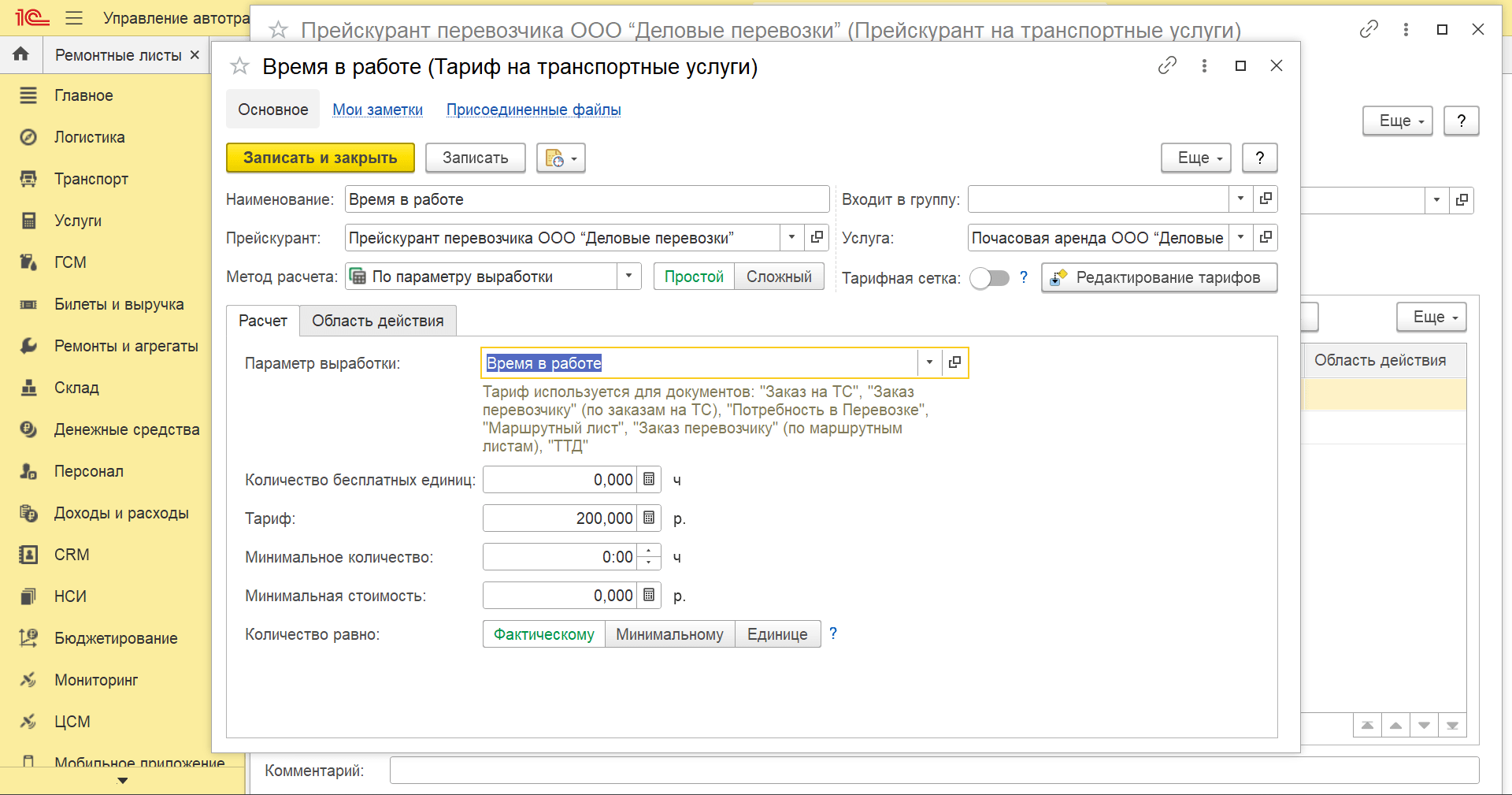Open the Логистика section in sidebar
This screenshot has width=1512, height=795.
tap(89, 137)
